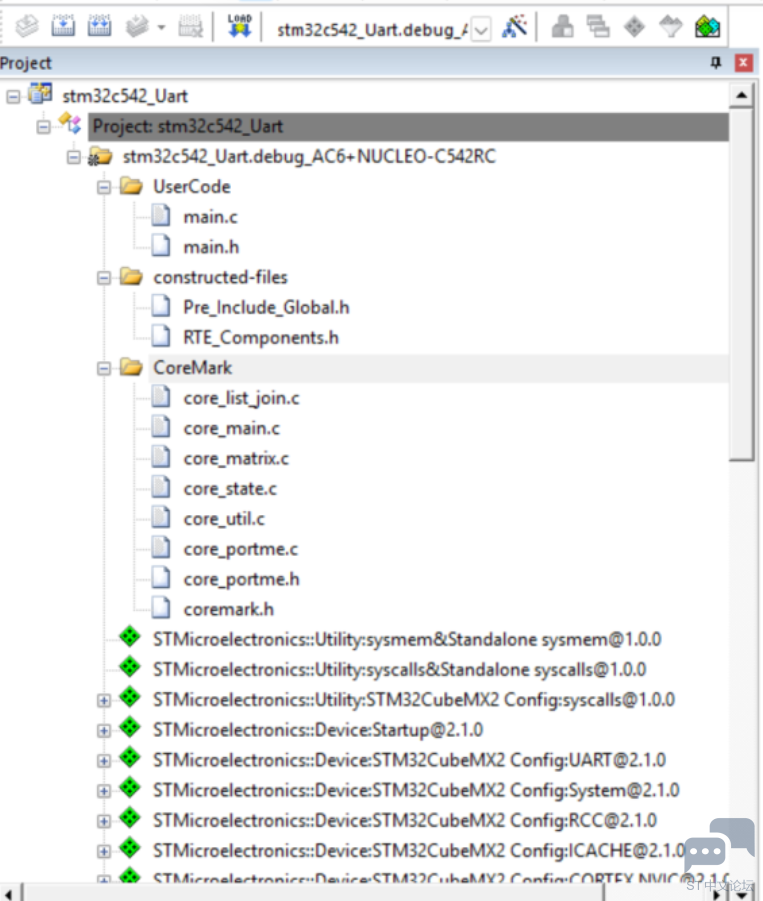Image resolution: width=763 pixels, height=901 pixels.
Task: Select the main.h file
Action: coord(211,247)
